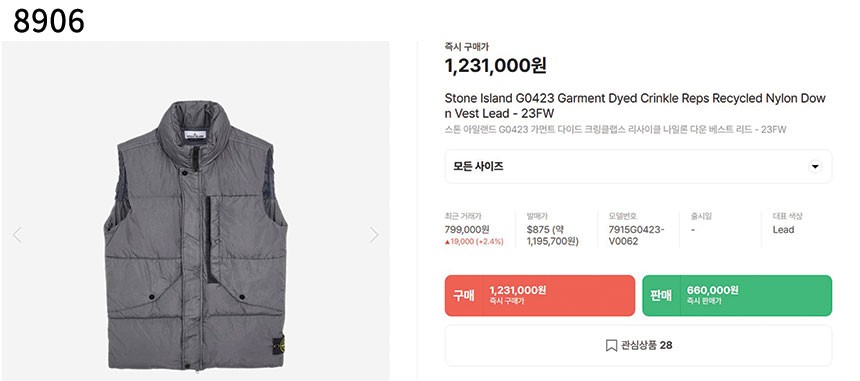Open the 모든 사이즈 dropdown arrow
This screenshot has height=381, width=860.
(x=815, y=167)
